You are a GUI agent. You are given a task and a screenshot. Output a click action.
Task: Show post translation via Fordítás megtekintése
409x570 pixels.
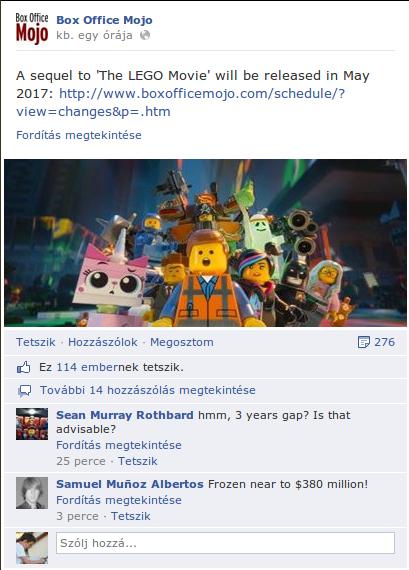pos(79,135)
